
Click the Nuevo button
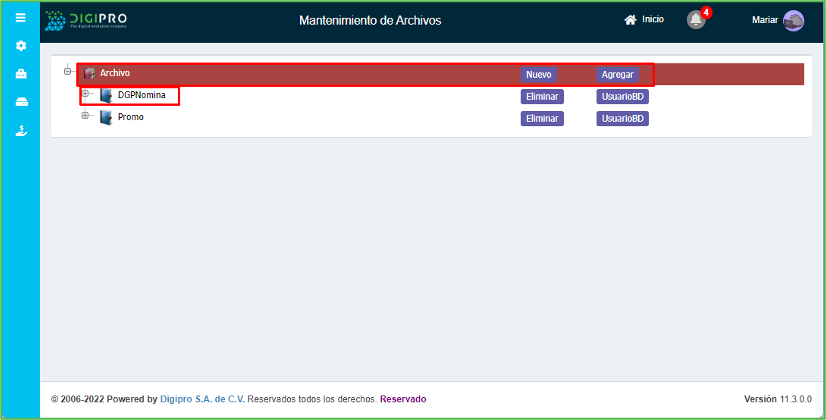point(539,75)
